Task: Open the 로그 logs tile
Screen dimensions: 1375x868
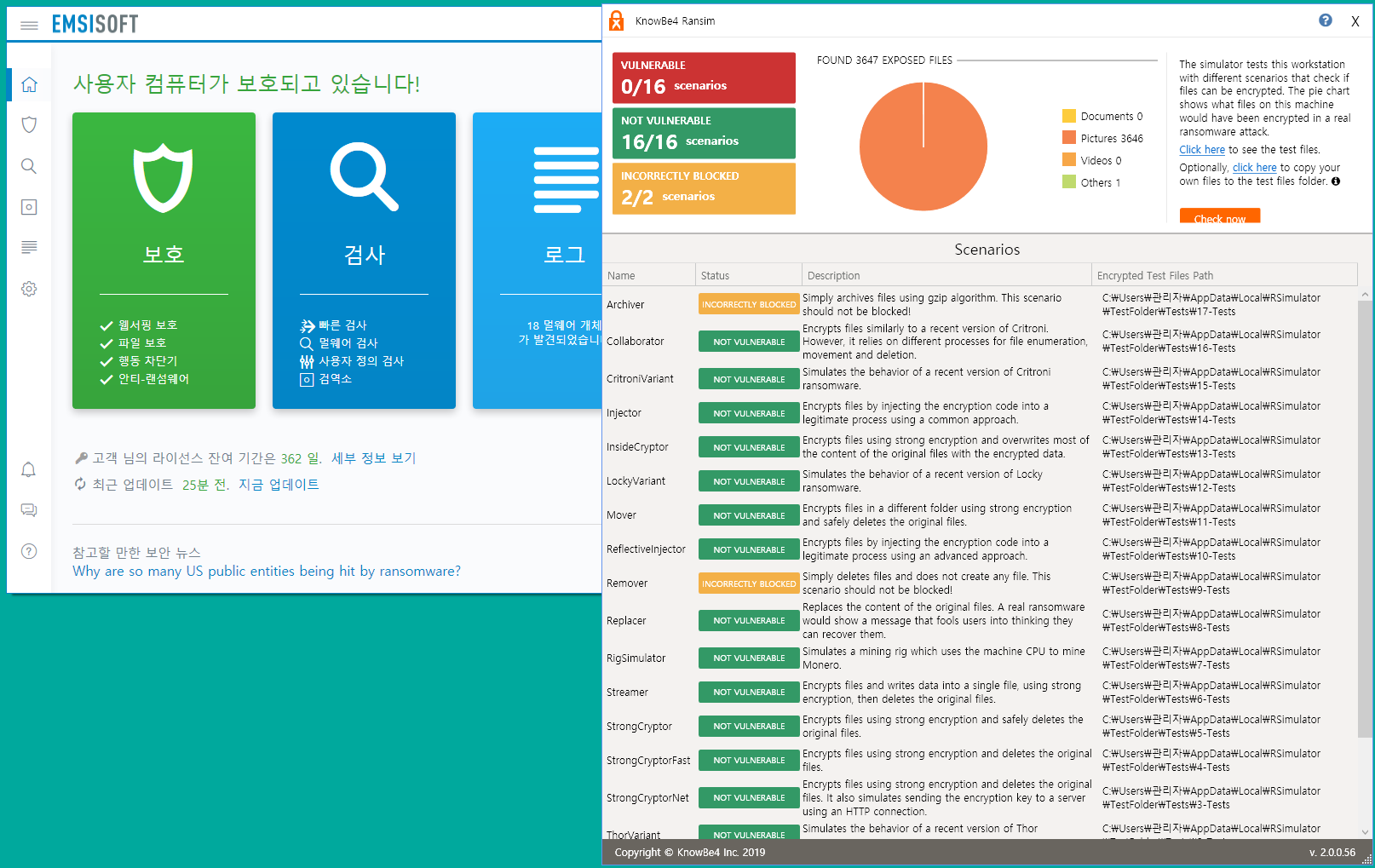Action: point(538,261)
